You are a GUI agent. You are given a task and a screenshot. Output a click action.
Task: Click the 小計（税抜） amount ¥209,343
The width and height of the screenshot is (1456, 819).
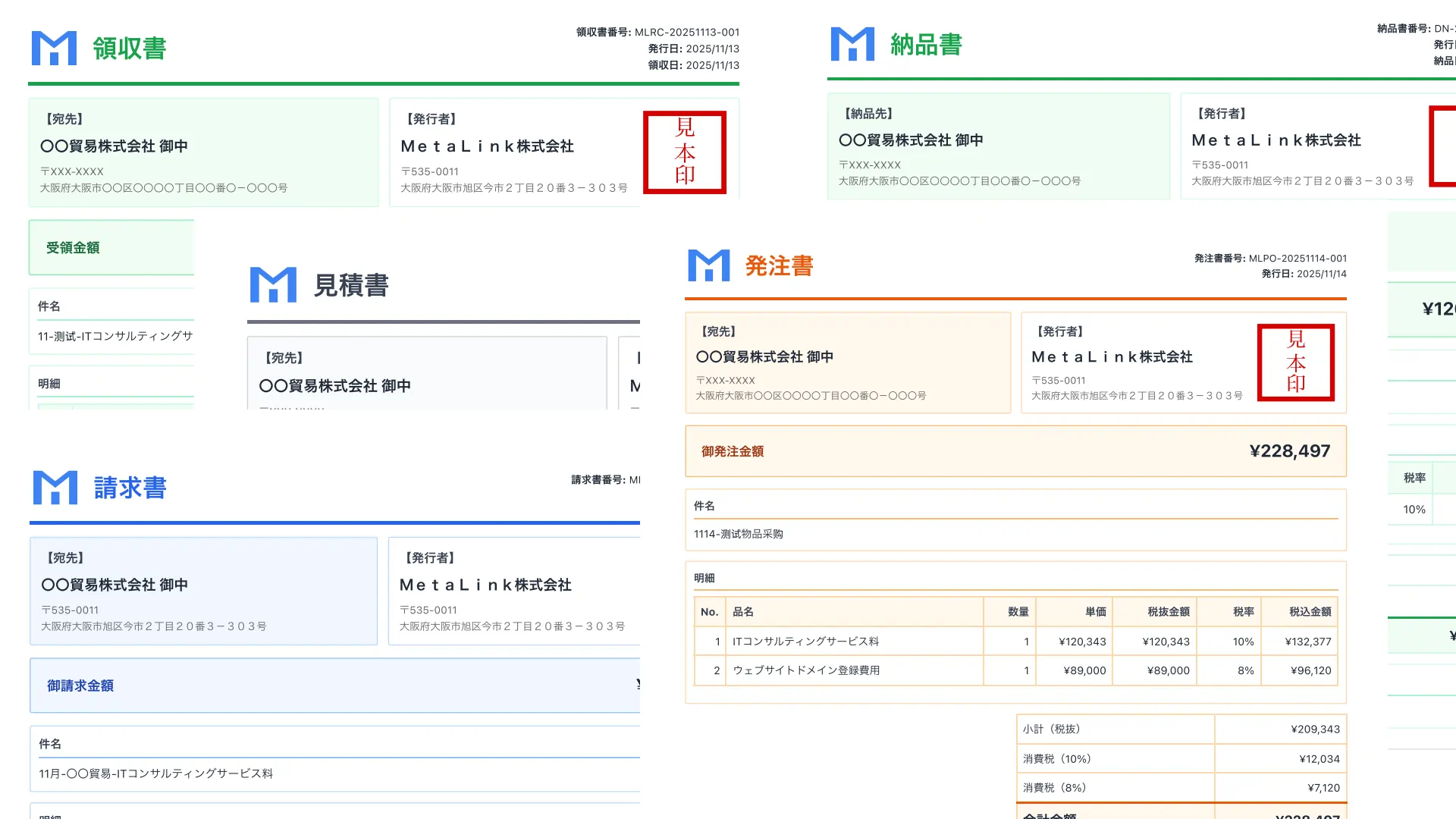click(1315, 729)
